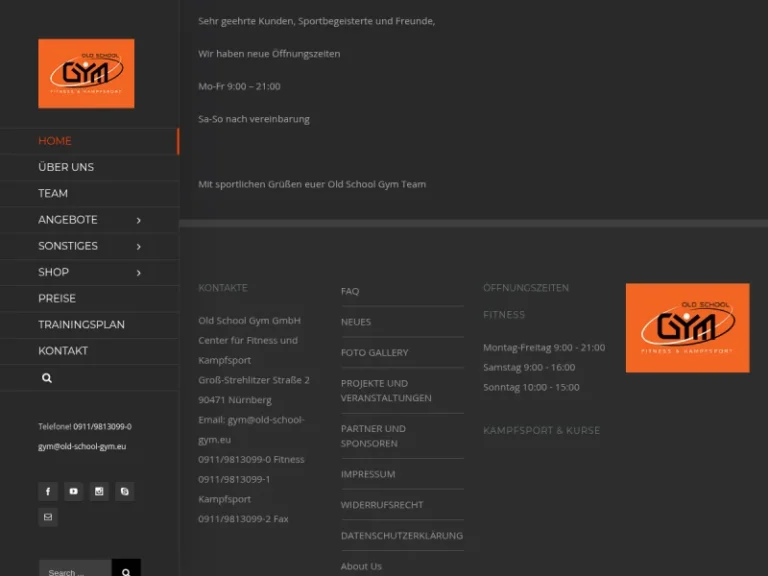Open the YouTube social icon
Viewport: 768px width, 576px height.
[73, 491]
